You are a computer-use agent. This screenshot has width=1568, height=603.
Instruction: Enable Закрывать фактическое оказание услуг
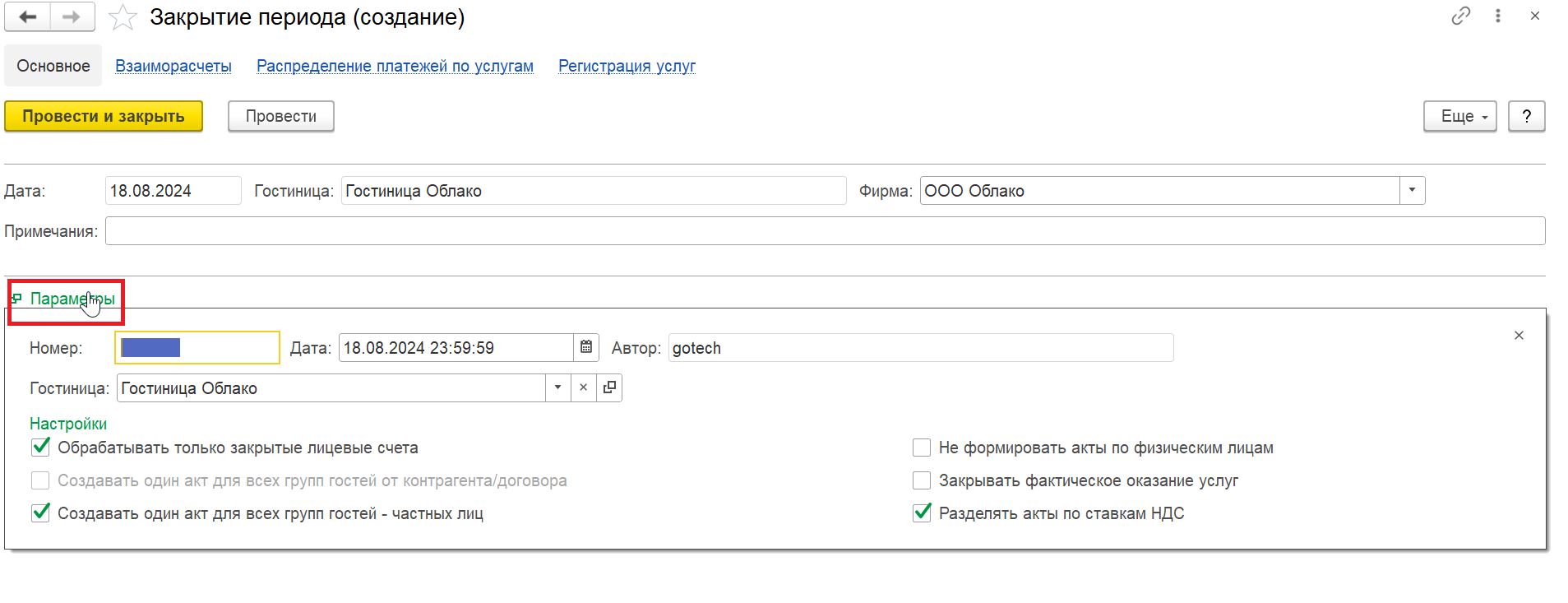922,480
